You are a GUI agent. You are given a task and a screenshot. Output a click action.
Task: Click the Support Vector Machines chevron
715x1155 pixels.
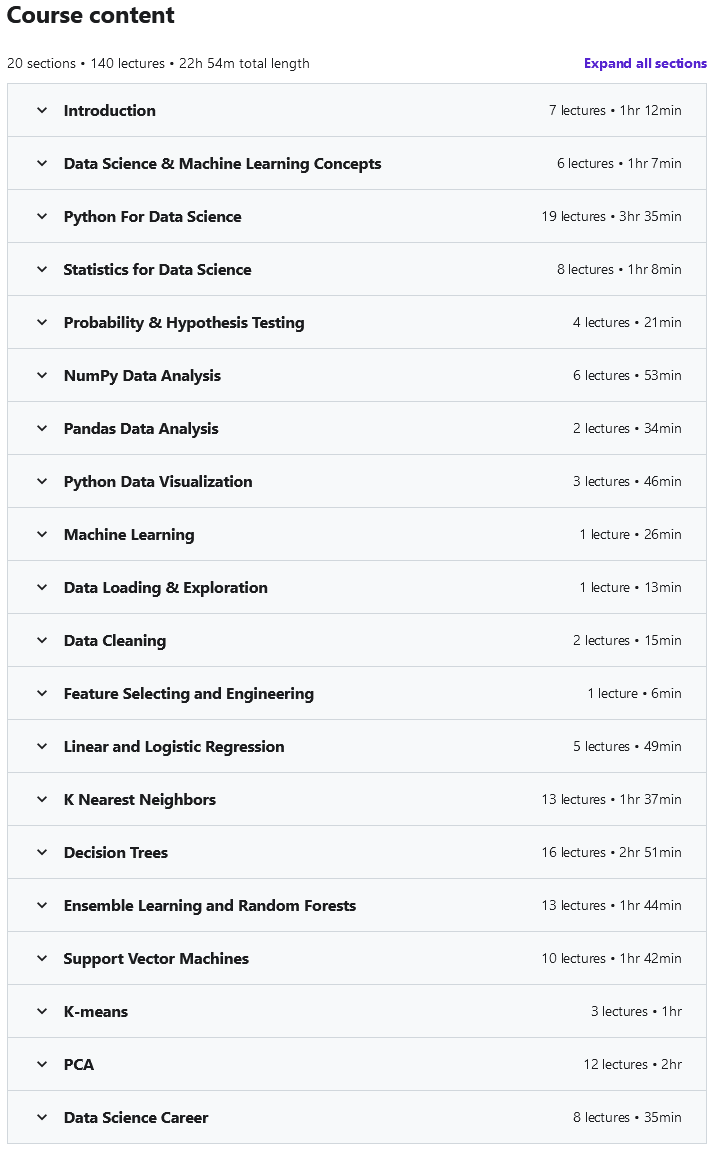[x=42, y=959]
